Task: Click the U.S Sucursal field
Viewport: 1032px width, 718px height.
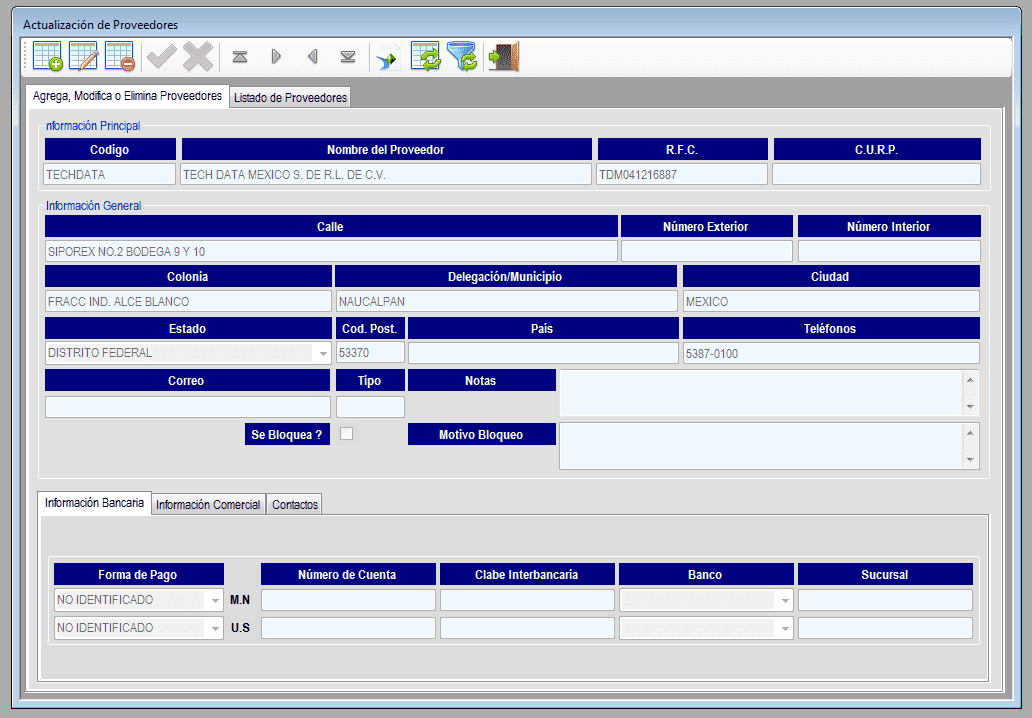Action: pyautogui.click(x=885, y=628)
